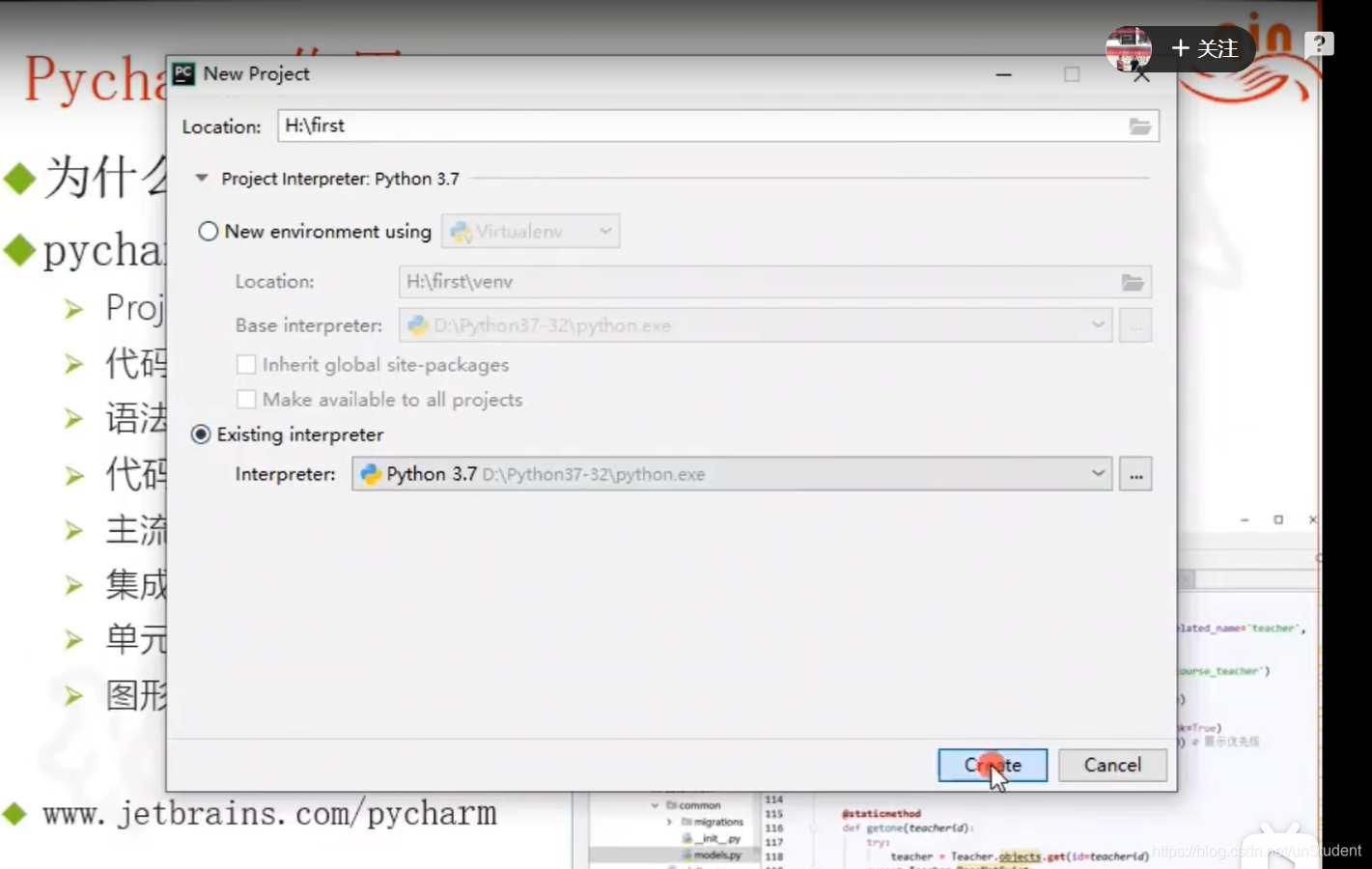Select New environment using radio button

[x=208, y=232]
